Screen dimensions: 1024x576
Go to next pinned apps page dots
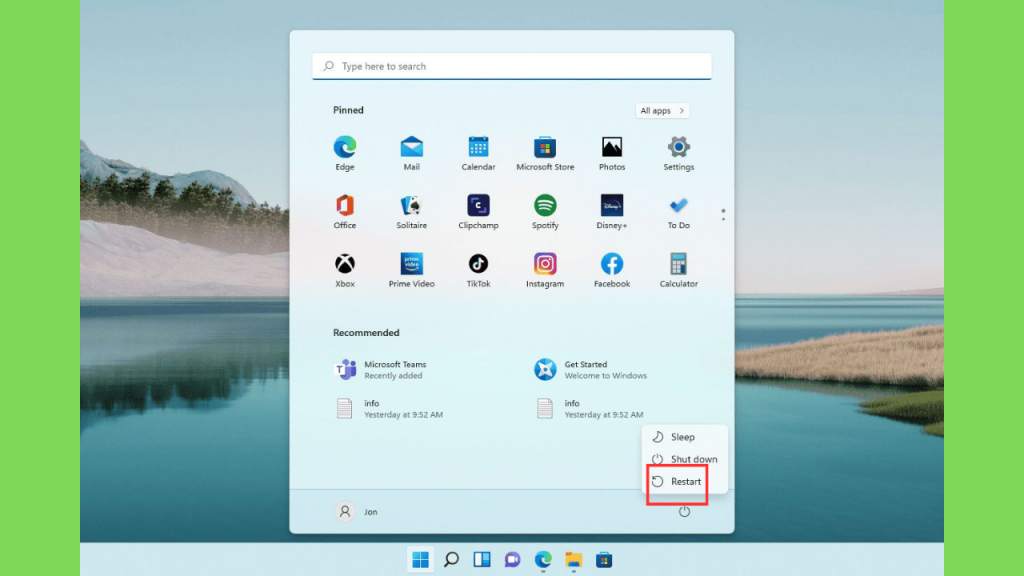[723, 214]
